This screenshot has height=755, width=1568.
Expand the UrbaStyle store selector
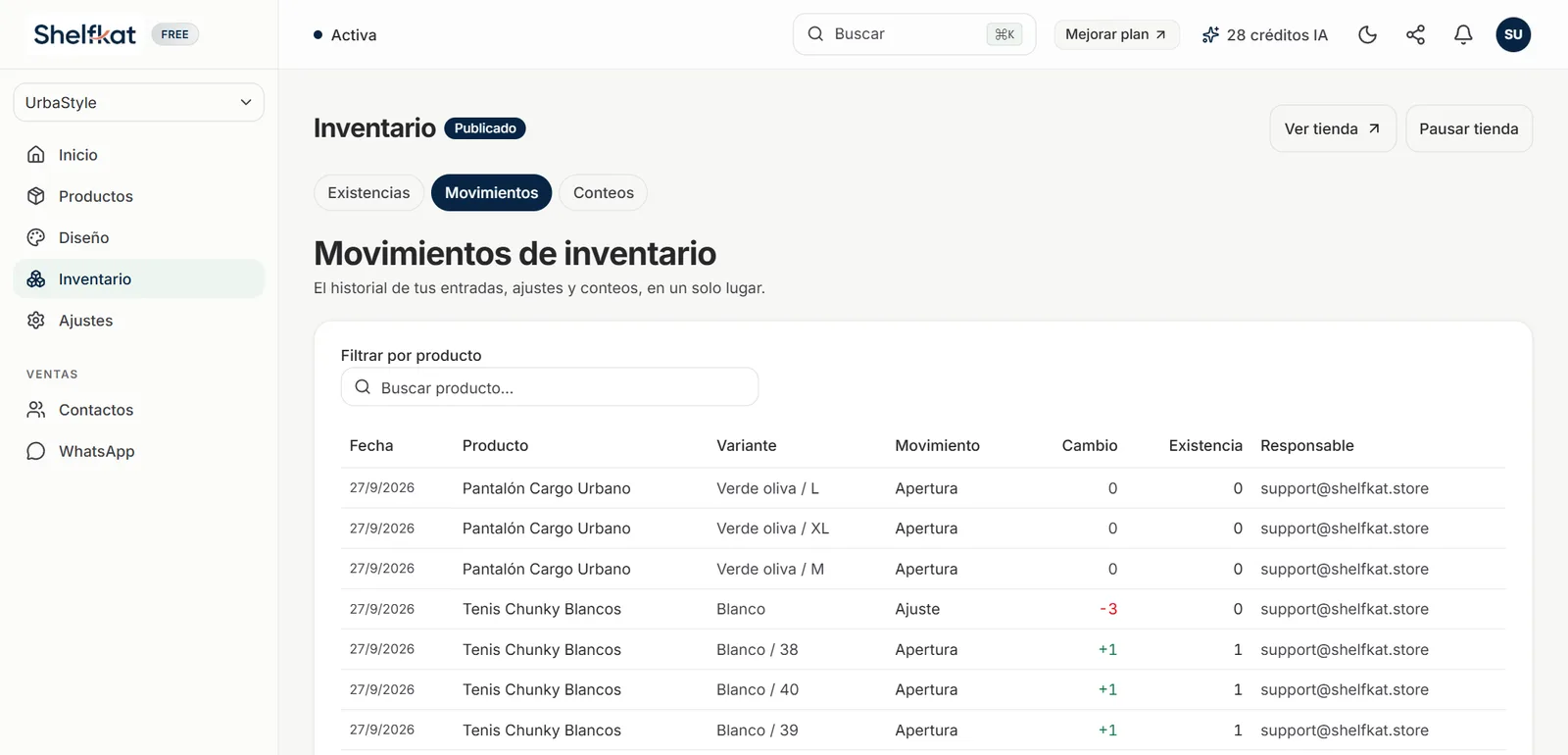pos(138,102)
